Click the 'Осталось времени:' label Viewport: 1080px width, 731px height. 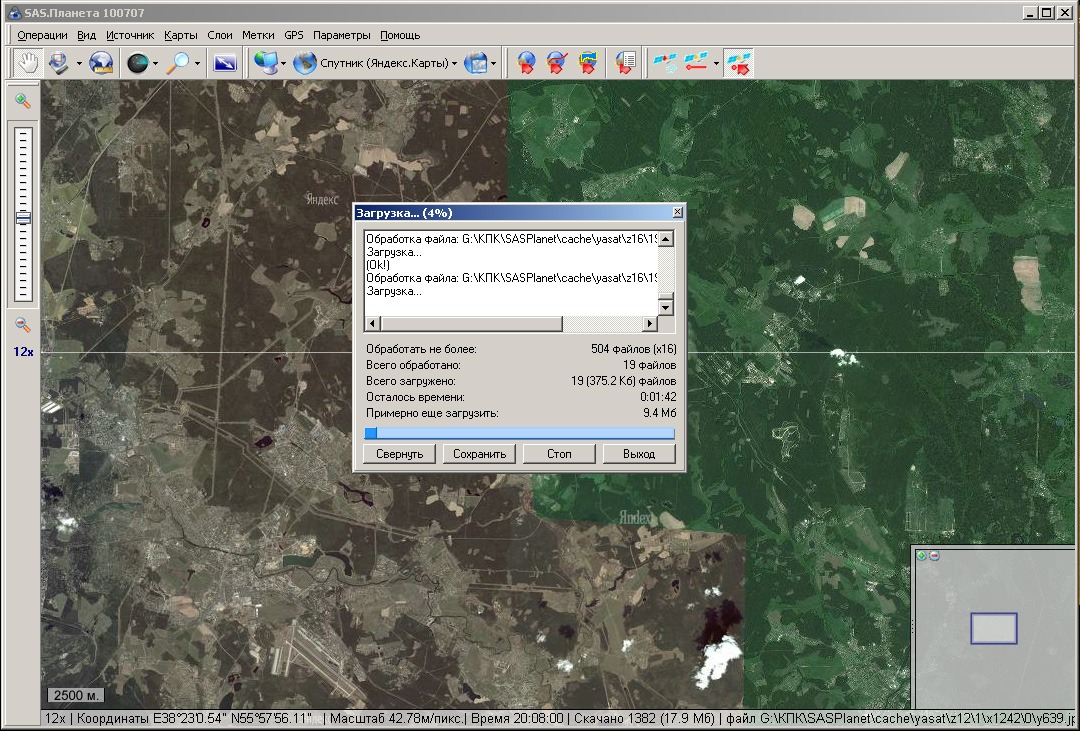(x=415, y=398)
